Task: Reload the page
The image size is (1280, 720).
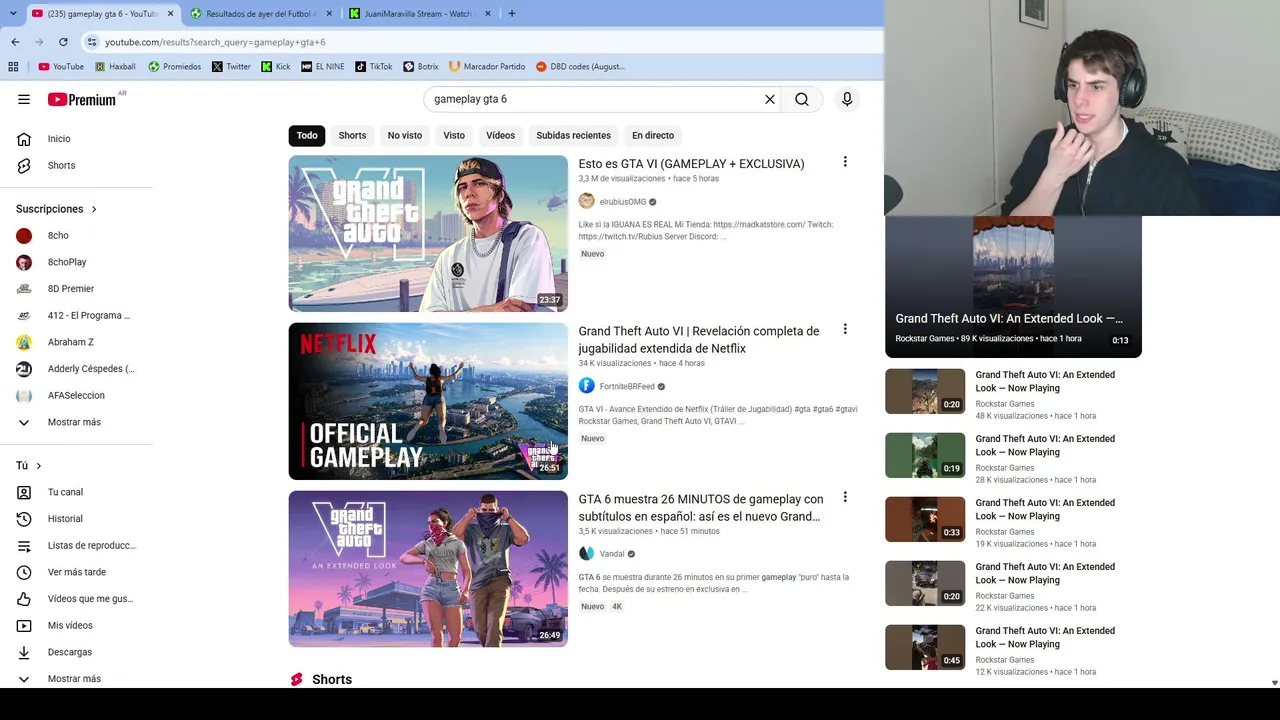Action: tap(63, 42)
